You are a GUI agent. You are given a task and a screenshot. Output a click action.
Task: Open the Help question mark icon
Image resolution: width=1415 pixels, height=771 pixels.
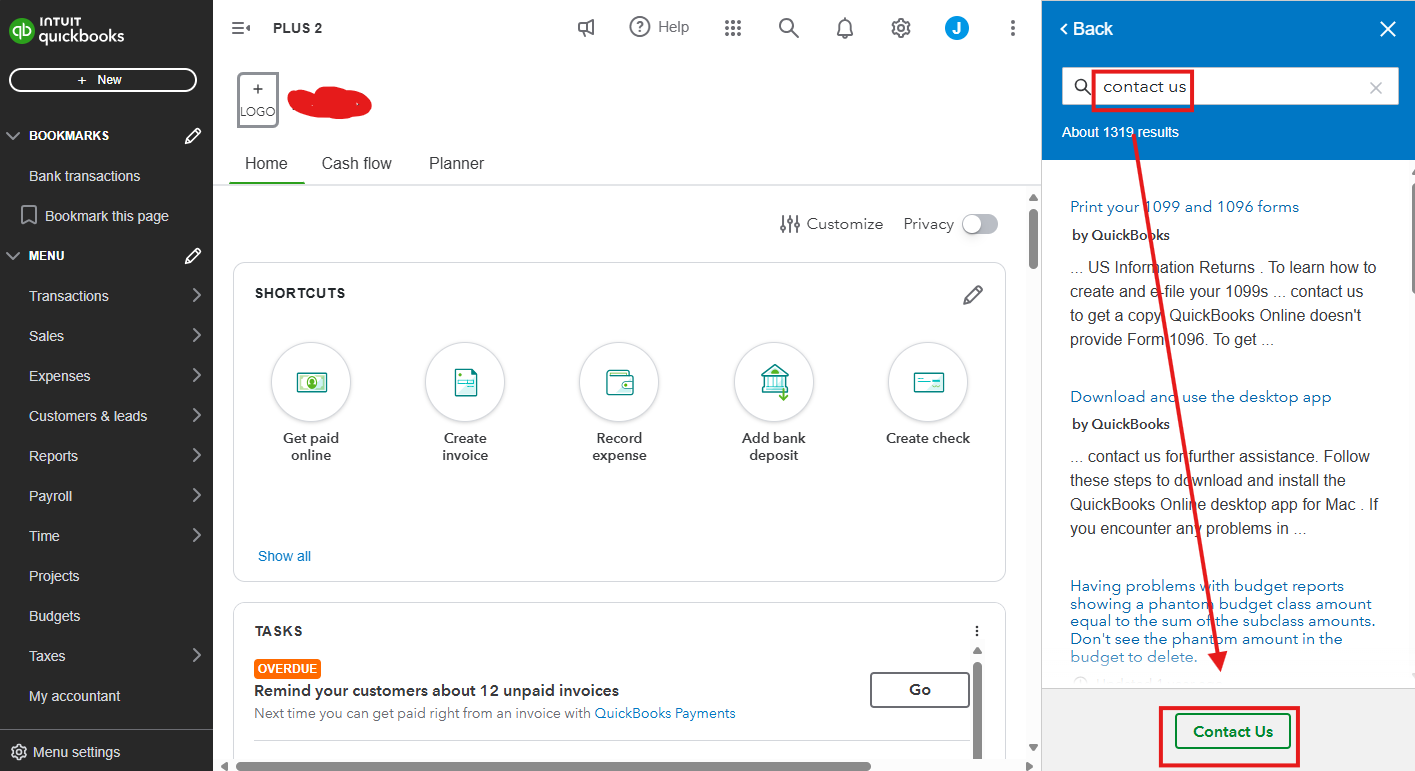640,27
